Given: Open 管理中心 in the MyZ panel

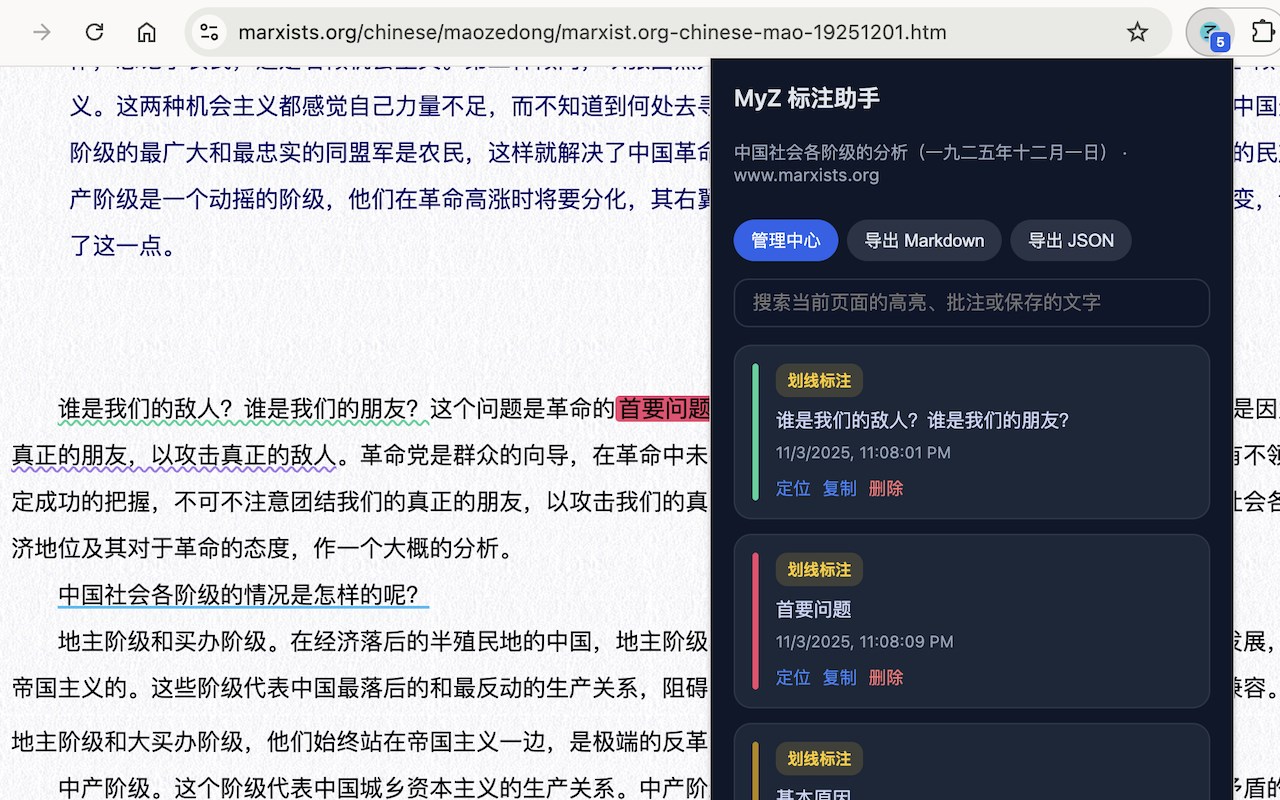Looking at the screenshot, I should (x=786, y=240).
